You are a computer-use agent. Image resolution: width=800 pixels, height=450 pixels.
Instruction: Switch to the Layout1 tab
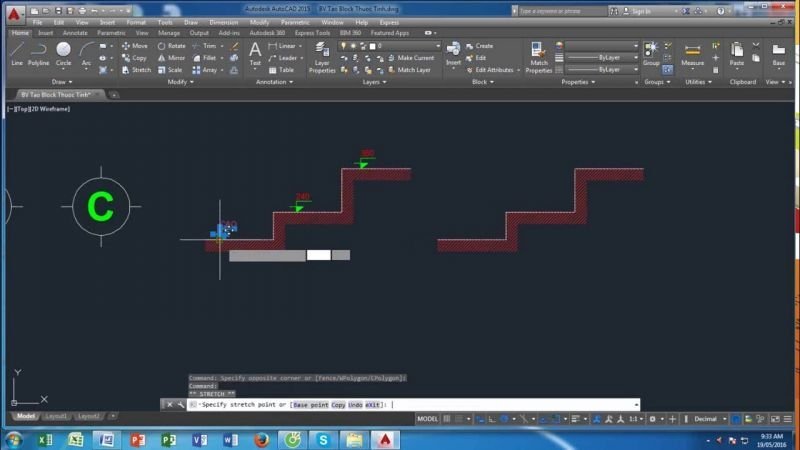(56, 416)
